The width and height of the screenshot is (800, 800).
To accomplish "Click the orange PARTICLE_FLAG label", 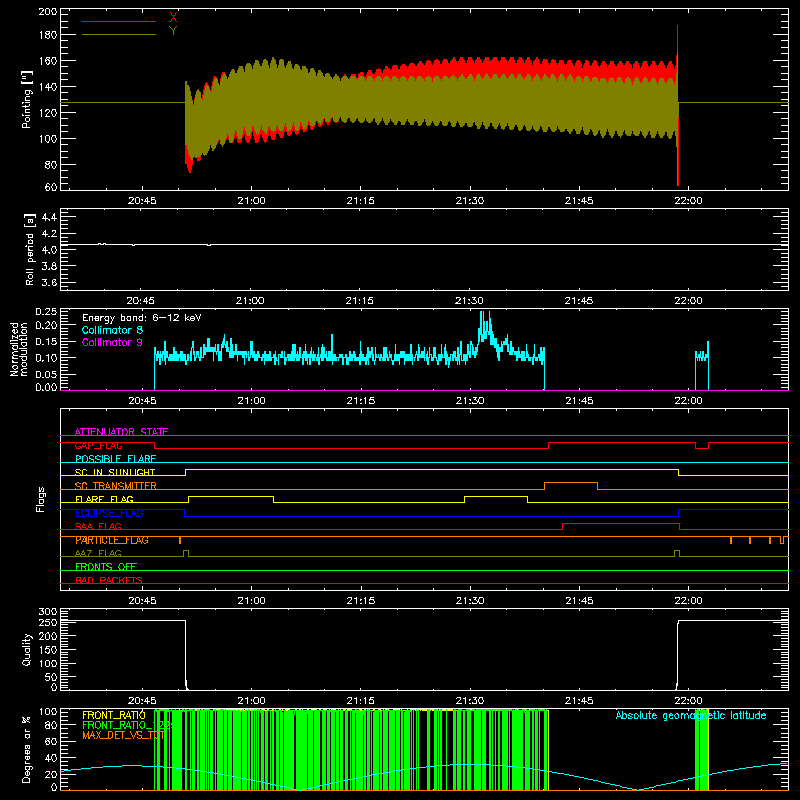I will [112, 540].
